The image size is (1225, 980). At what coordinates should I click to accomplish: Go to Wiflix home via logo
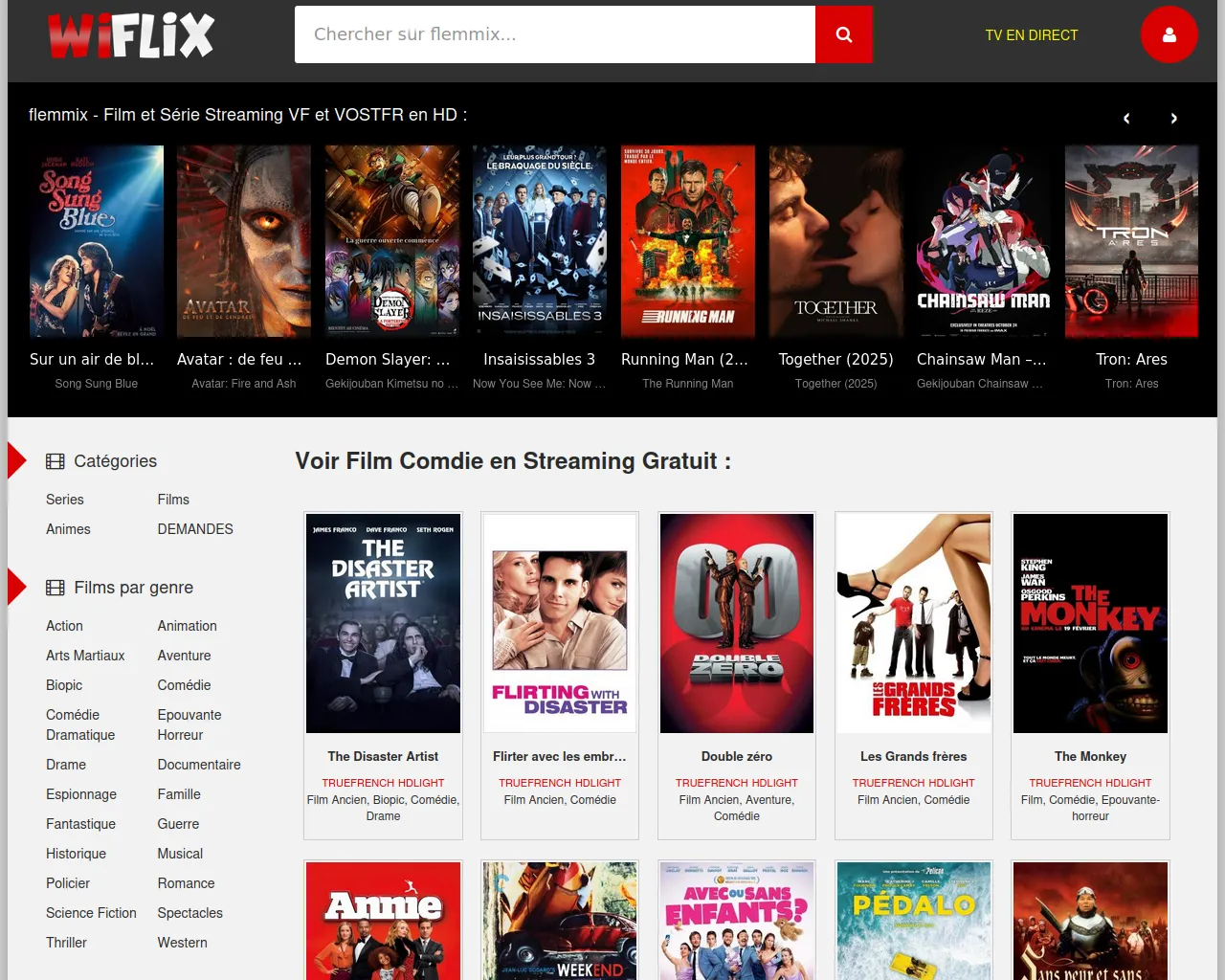(131, 36)
